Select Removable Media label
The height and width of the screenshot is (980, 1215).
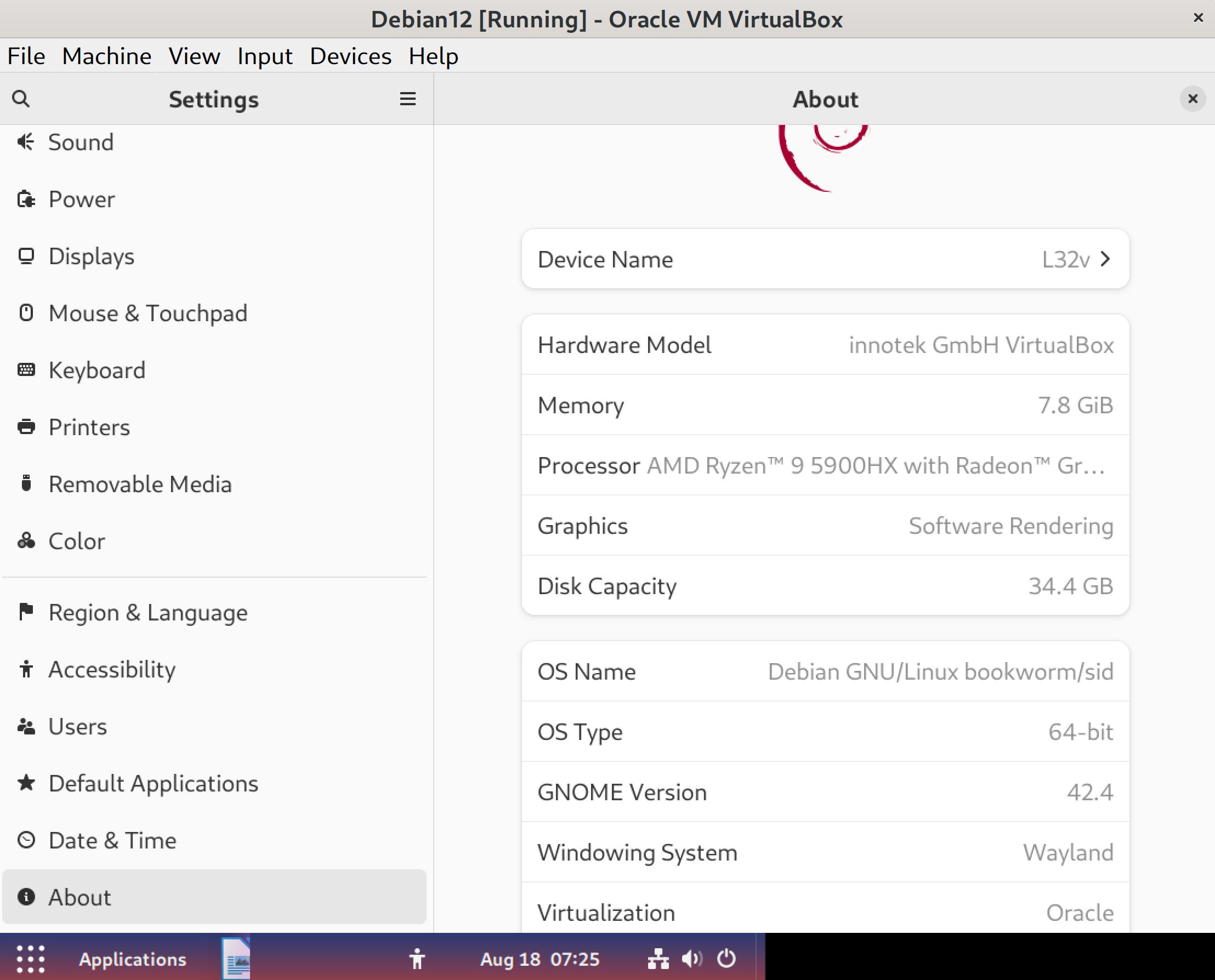(140, 484)
